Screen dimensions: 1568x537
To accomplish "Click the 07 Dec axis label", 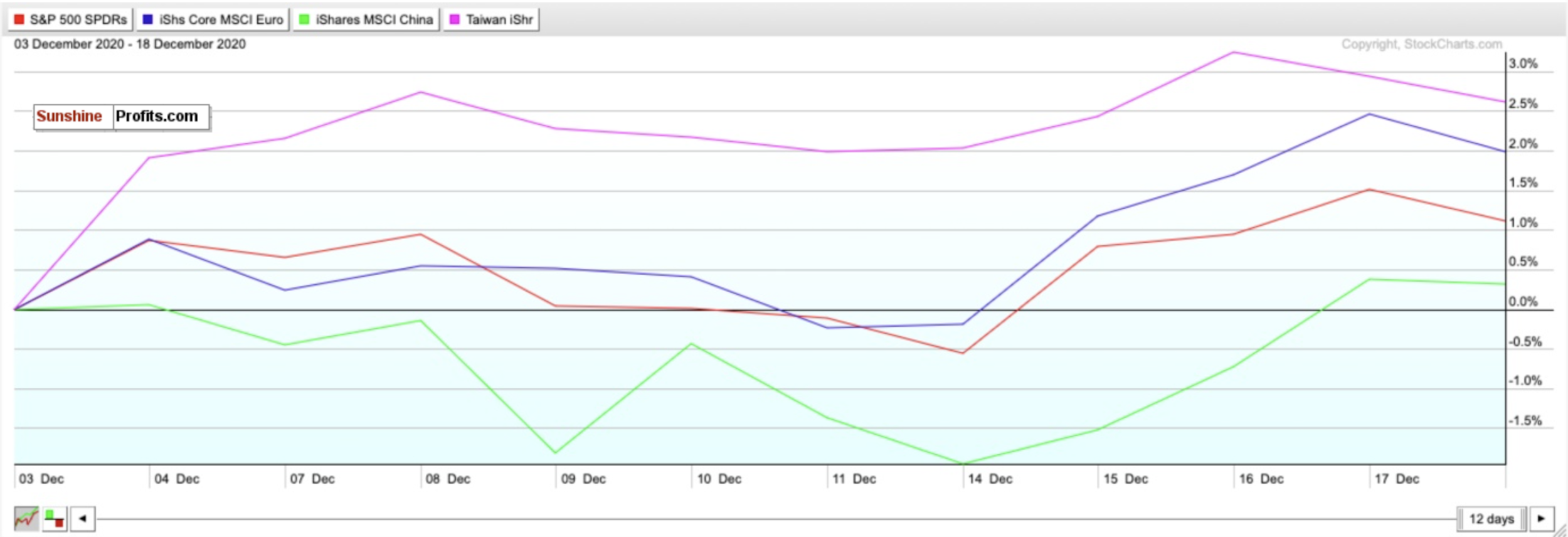I will [312, 479].
